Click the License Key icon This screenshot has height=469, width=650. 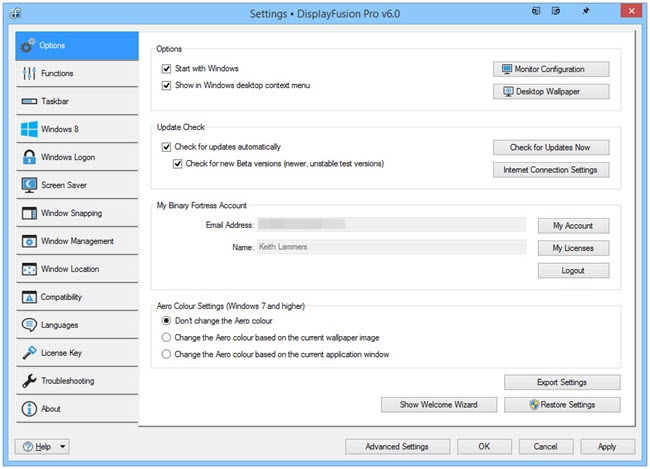[29, 353]
